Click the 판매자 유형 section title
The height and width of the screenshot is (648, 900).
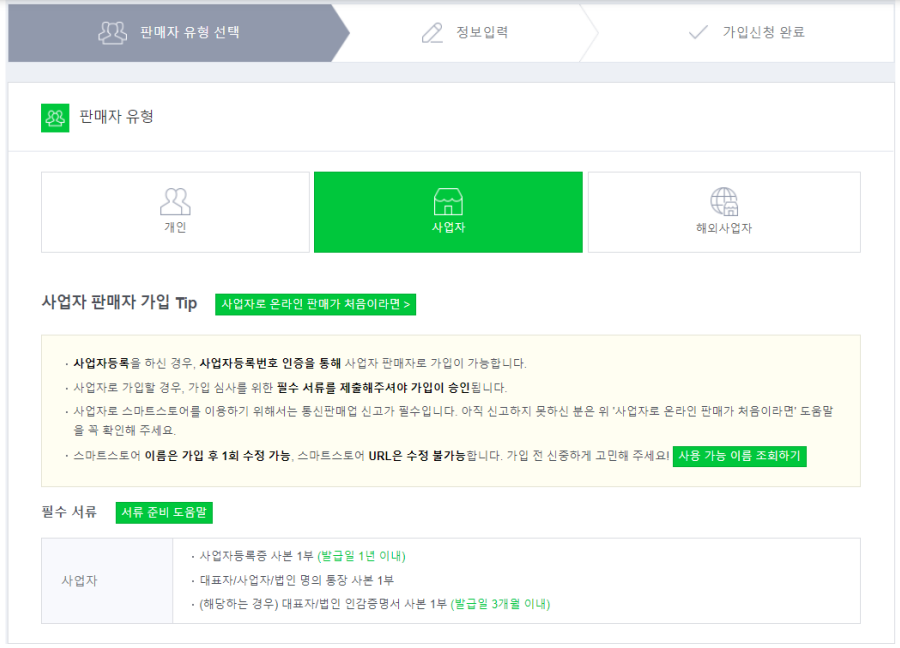click(x=117, y=117)
